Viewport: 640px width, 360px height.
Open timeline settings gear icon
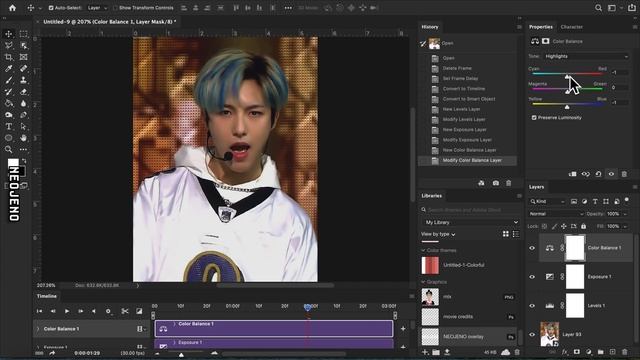click(108, 311)
